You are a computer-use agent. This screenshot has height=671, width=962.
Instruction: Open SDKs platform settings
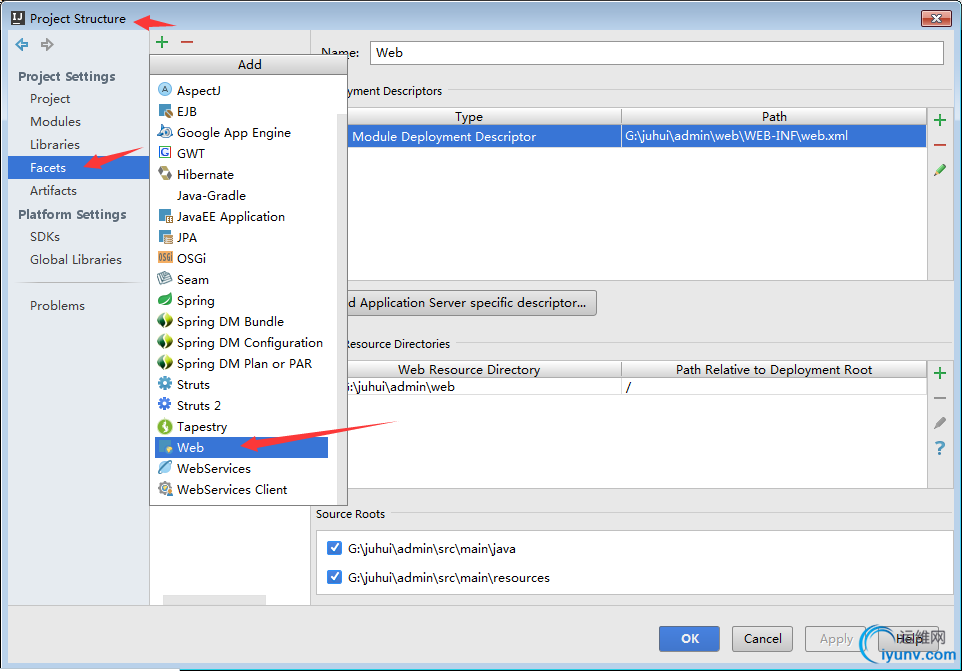point(45,237)
